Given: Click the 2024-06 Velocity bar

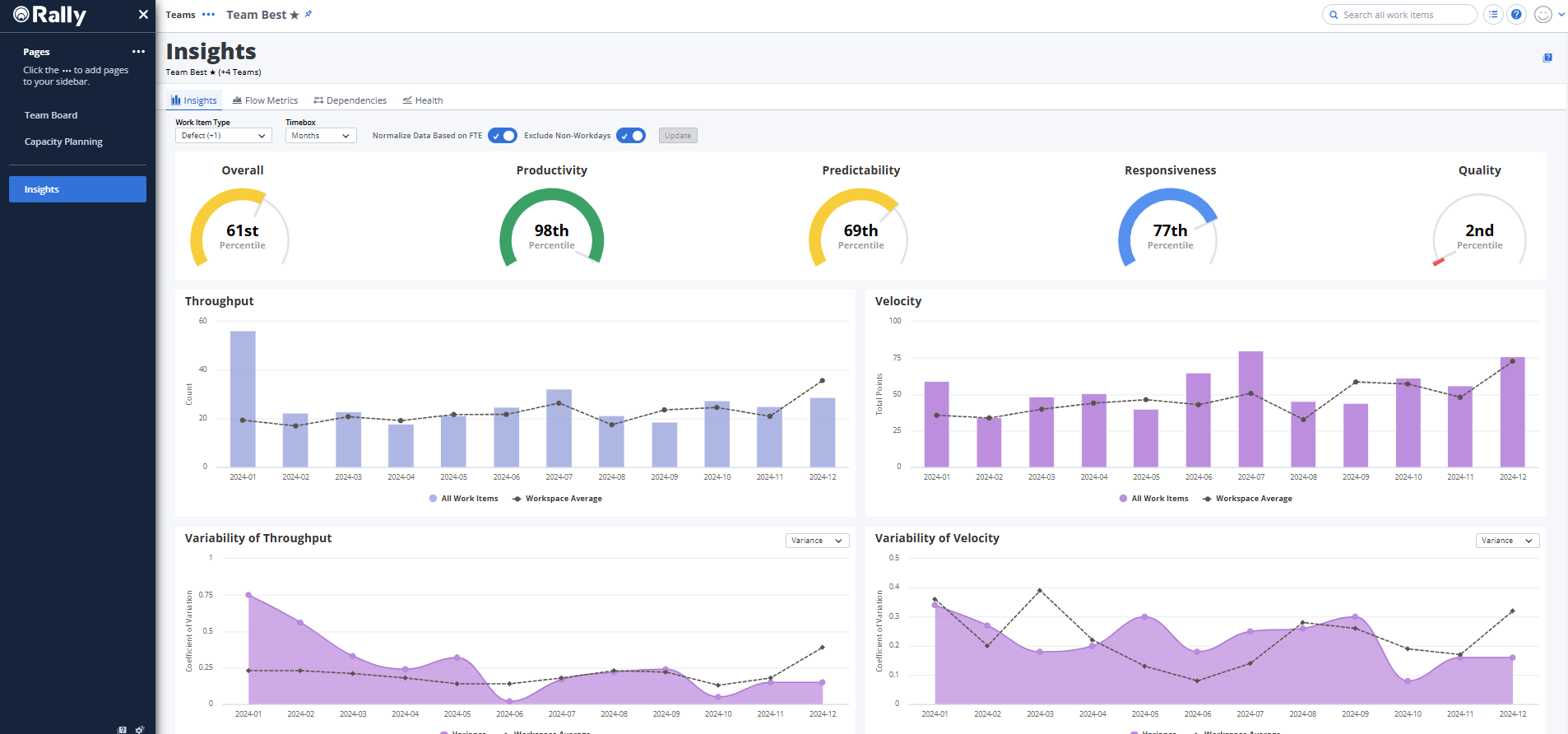Looking at the screenshot, I should [1198, 420].
